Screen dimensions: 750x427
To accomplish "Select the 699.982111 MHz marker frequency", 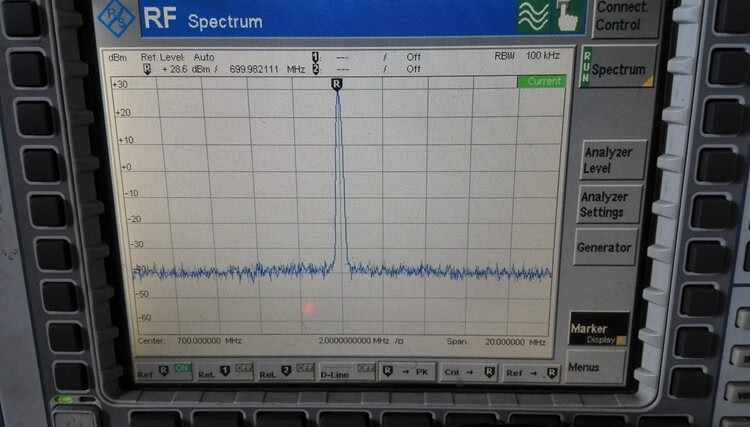I will tap(267, 69).
